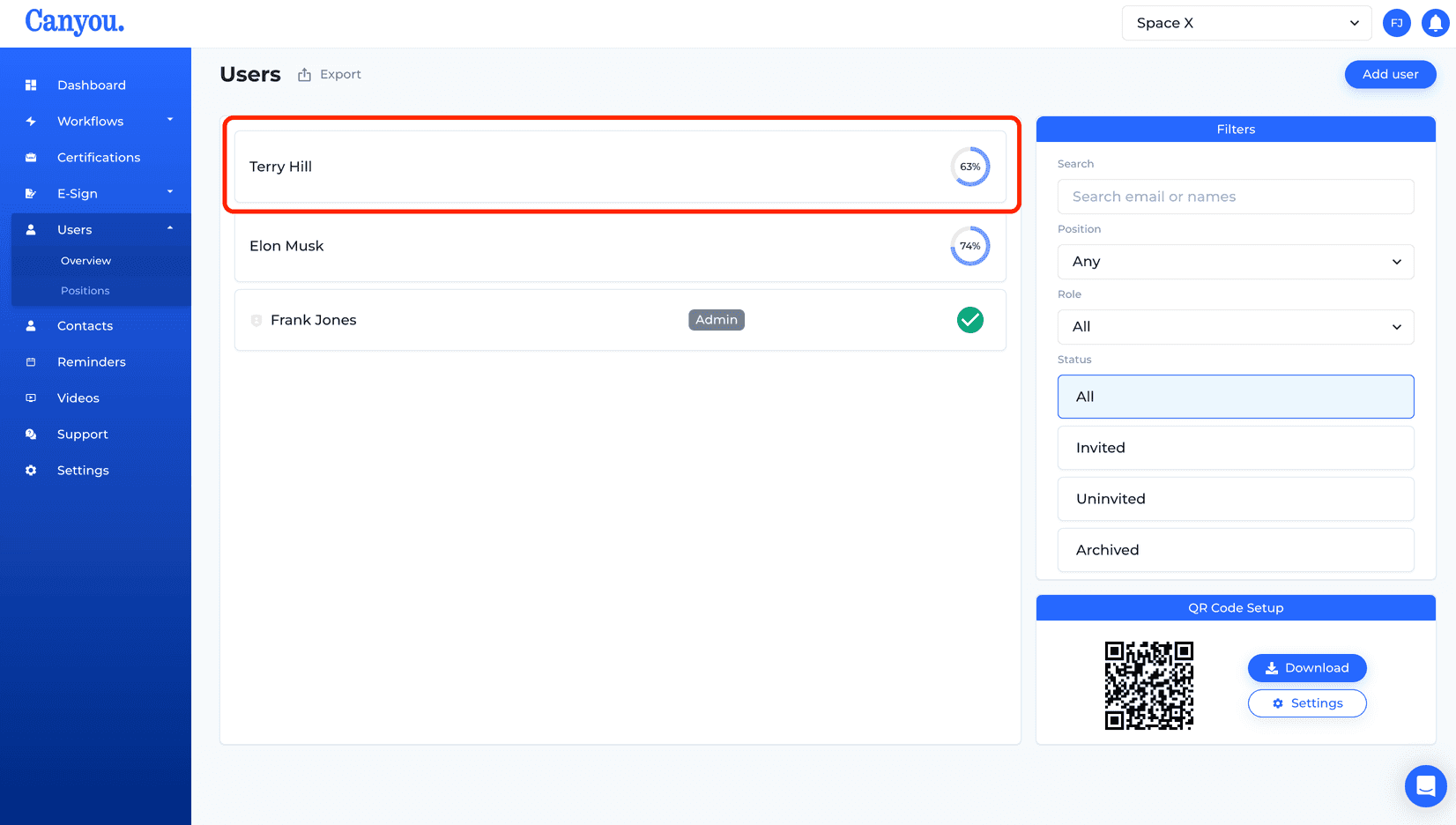Click the Users person icon in sidebar
The height and width of the screenshot is (825, 1456).
(31, 230)
